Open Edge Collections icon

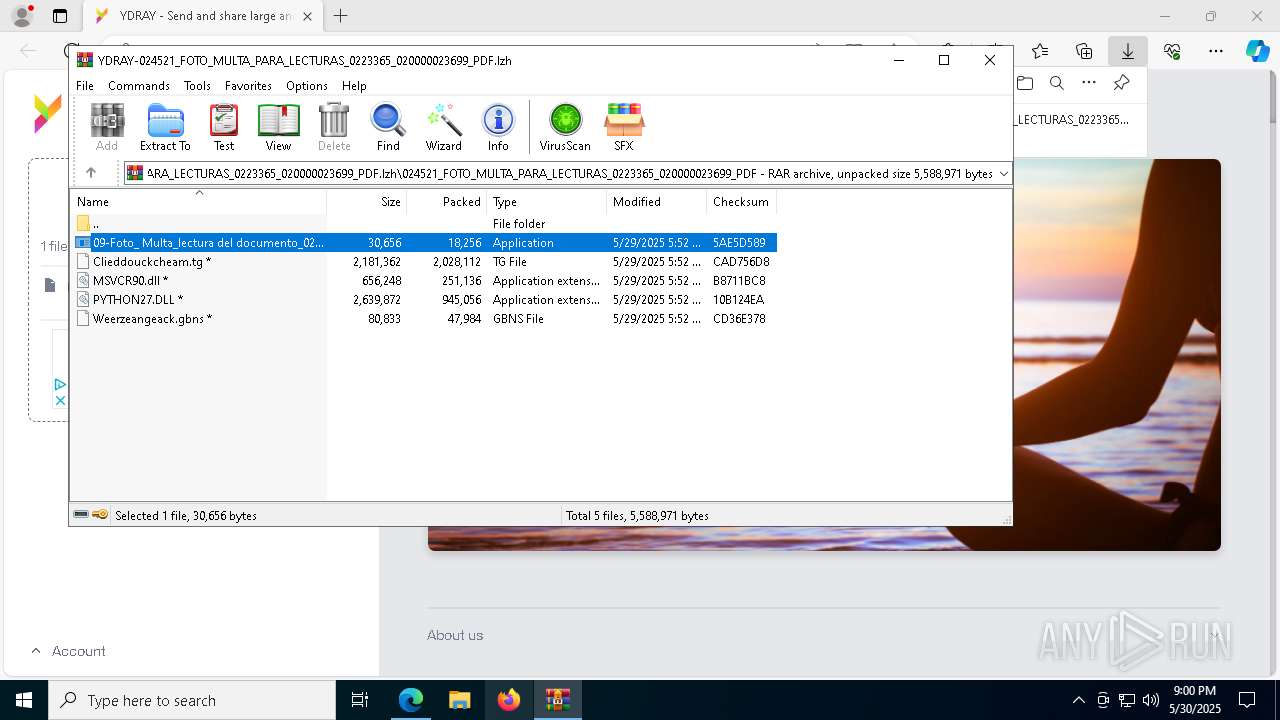click(x=1084, y=51)
